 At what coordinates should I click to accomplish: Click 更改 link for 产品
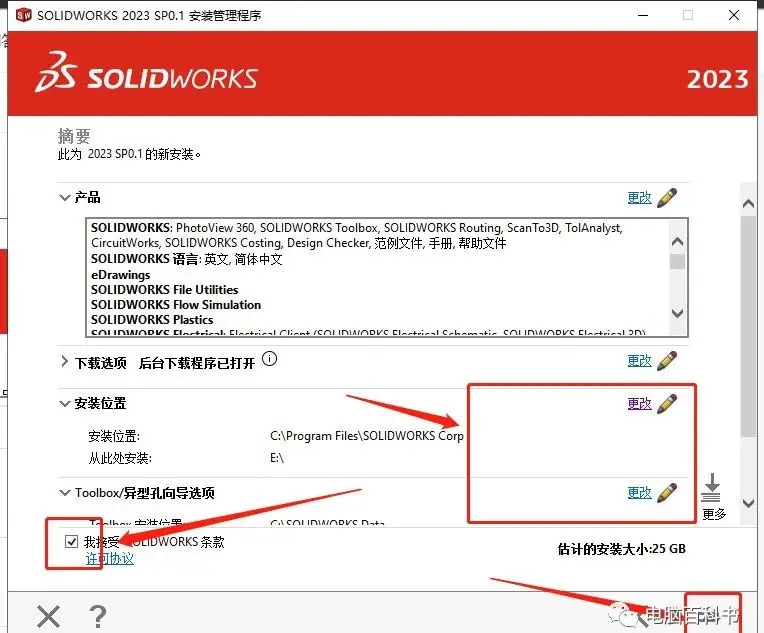(x=639, y=198)
